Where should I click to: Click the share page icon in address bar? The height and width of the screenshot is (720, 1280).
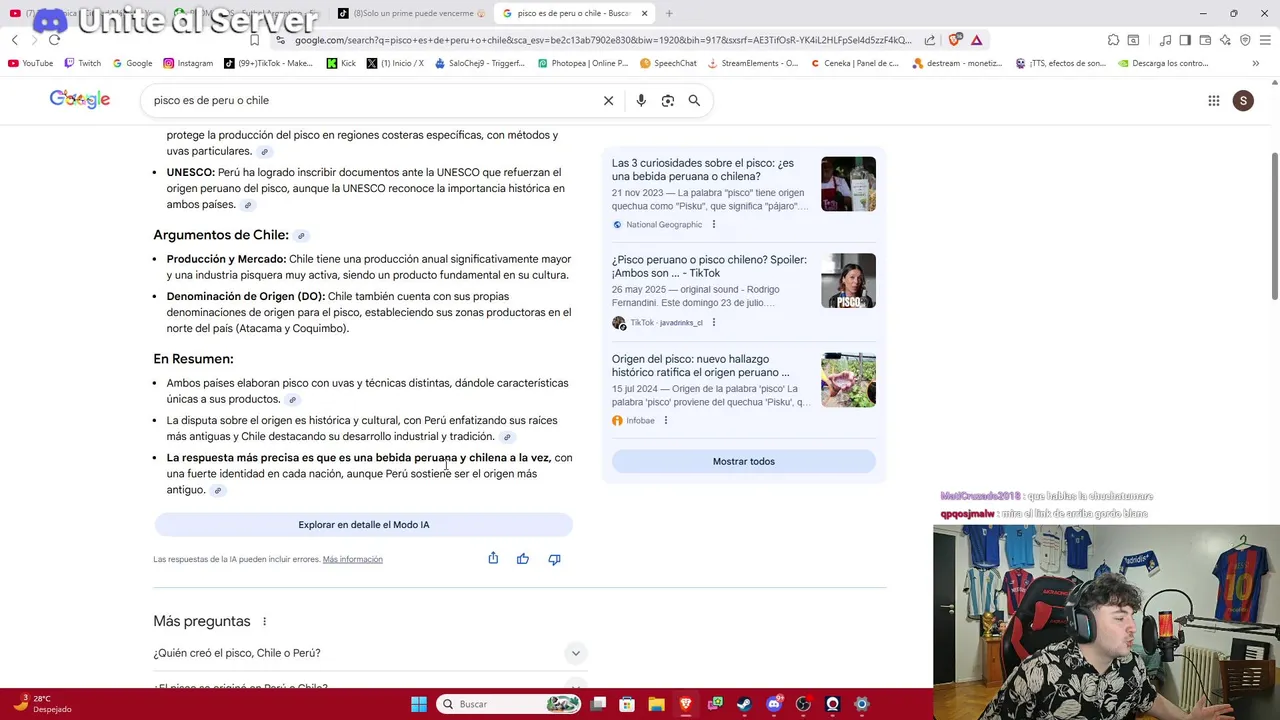[x=930, y=40]
